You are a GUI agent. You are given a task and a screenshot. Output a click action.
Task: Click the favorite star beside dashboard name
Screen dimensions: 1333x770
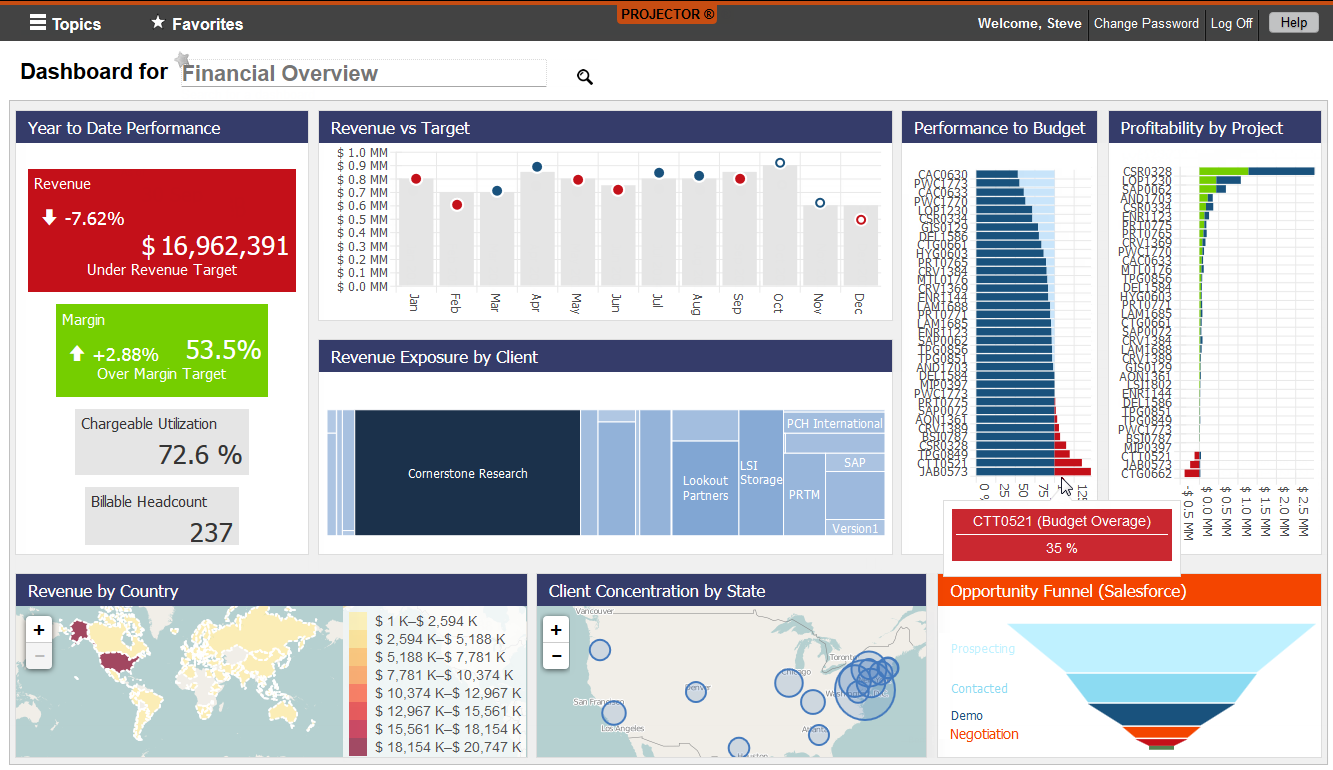(182, 60)
